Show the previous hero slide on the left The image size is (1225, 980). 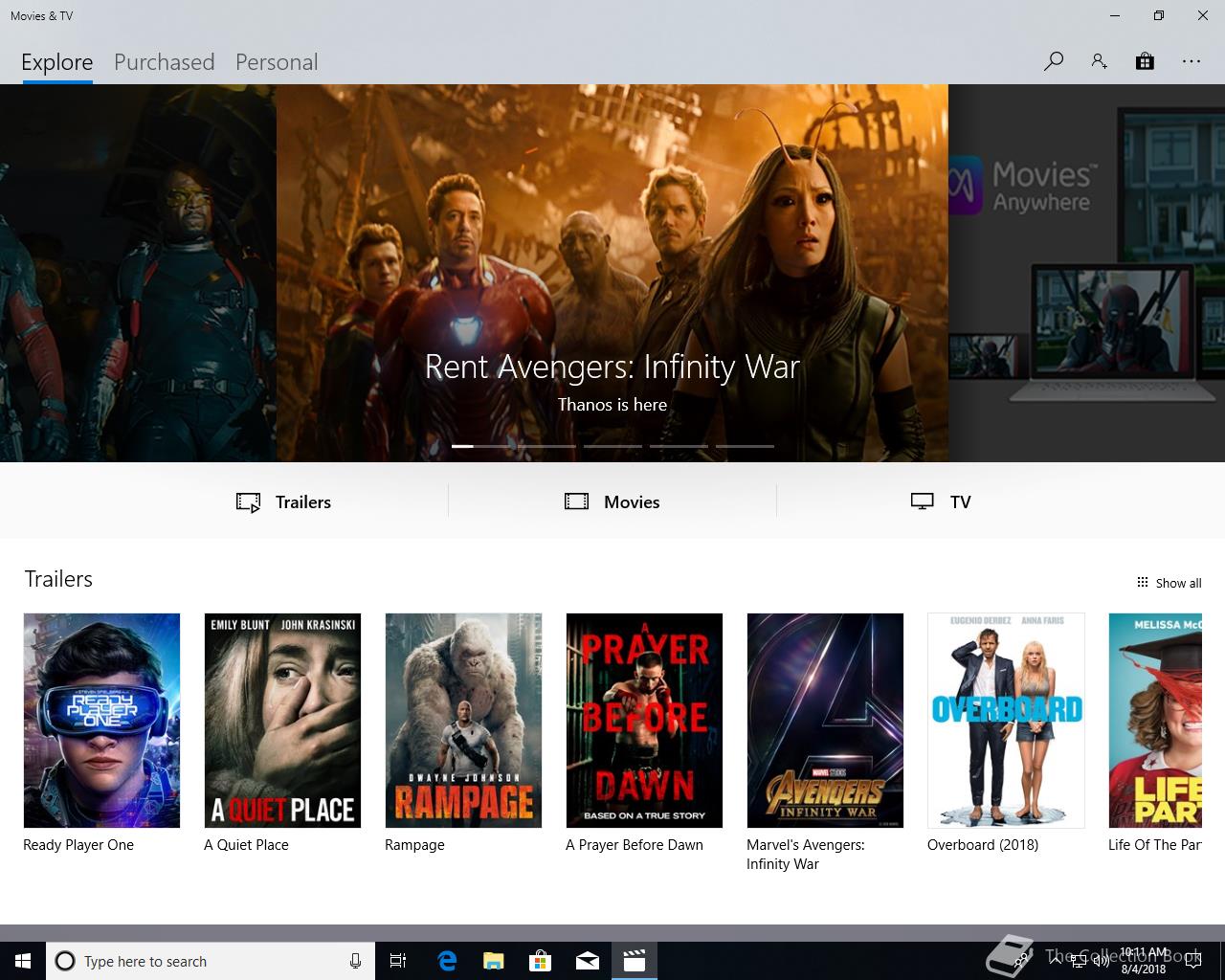coord(138,273)
